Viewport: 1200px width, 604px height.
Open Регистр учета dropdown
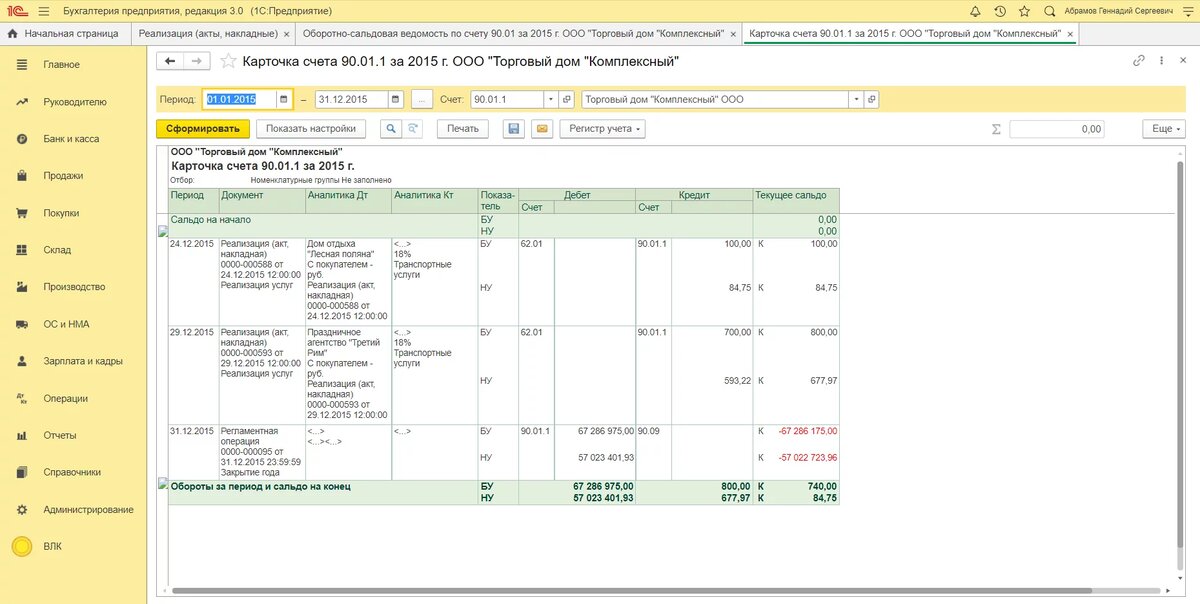[603, 129]
